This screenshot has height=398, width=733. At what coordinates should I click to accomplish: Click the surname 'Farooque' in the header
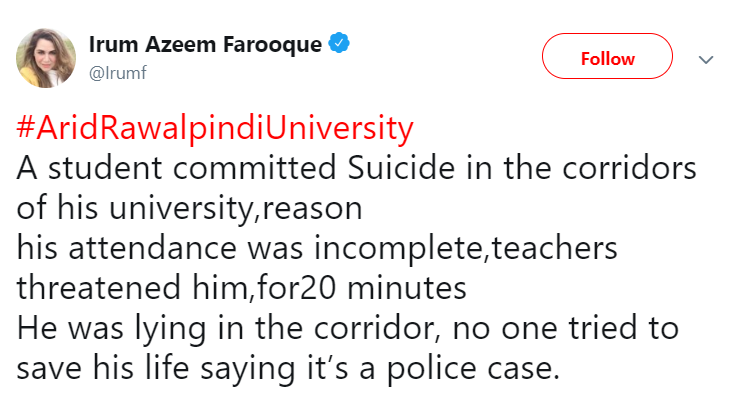click(x=273, y=46)
